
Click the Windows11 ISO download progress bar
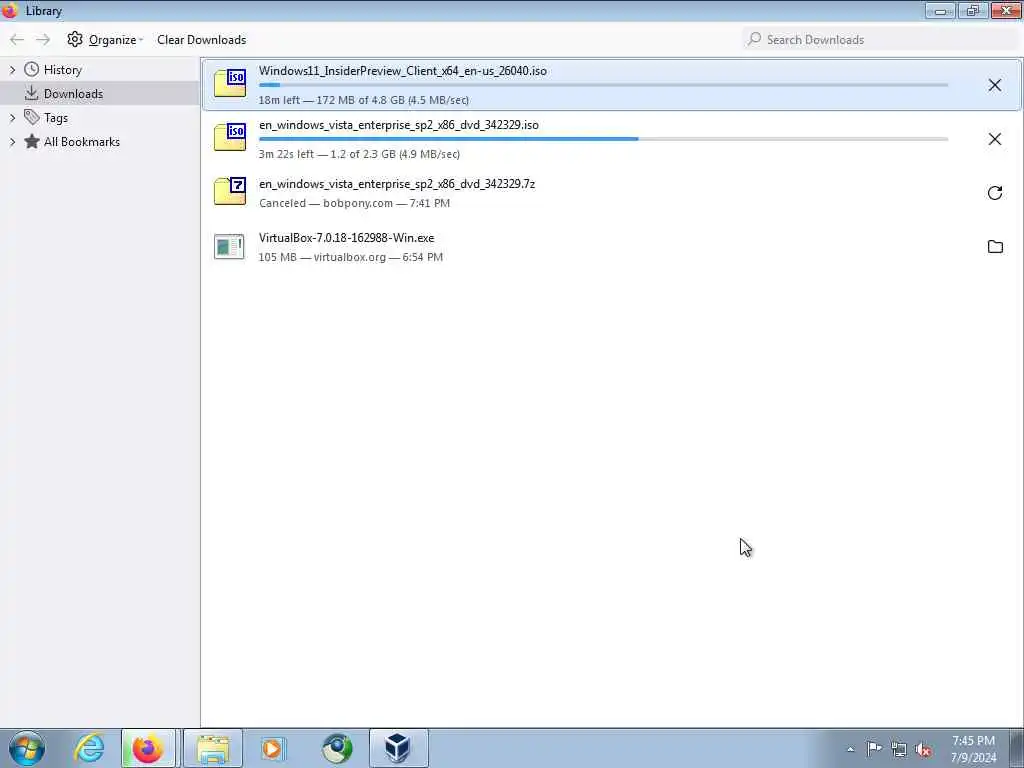[x=603, y=85]
